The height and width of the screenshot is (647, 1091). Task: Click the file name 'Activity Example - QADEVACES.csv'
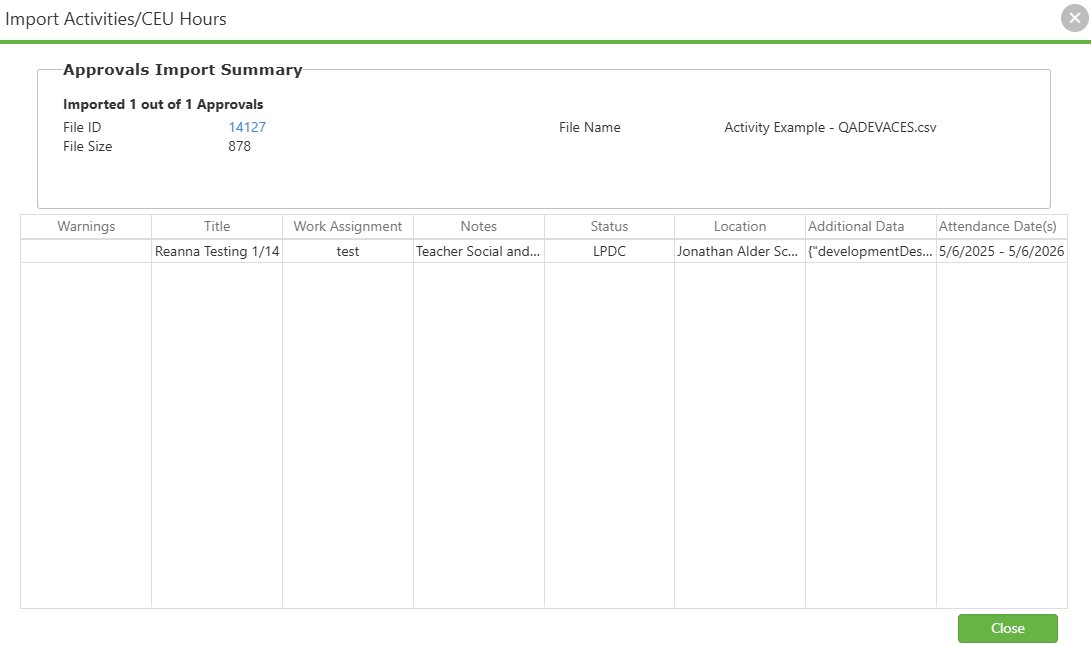(830, 127)
